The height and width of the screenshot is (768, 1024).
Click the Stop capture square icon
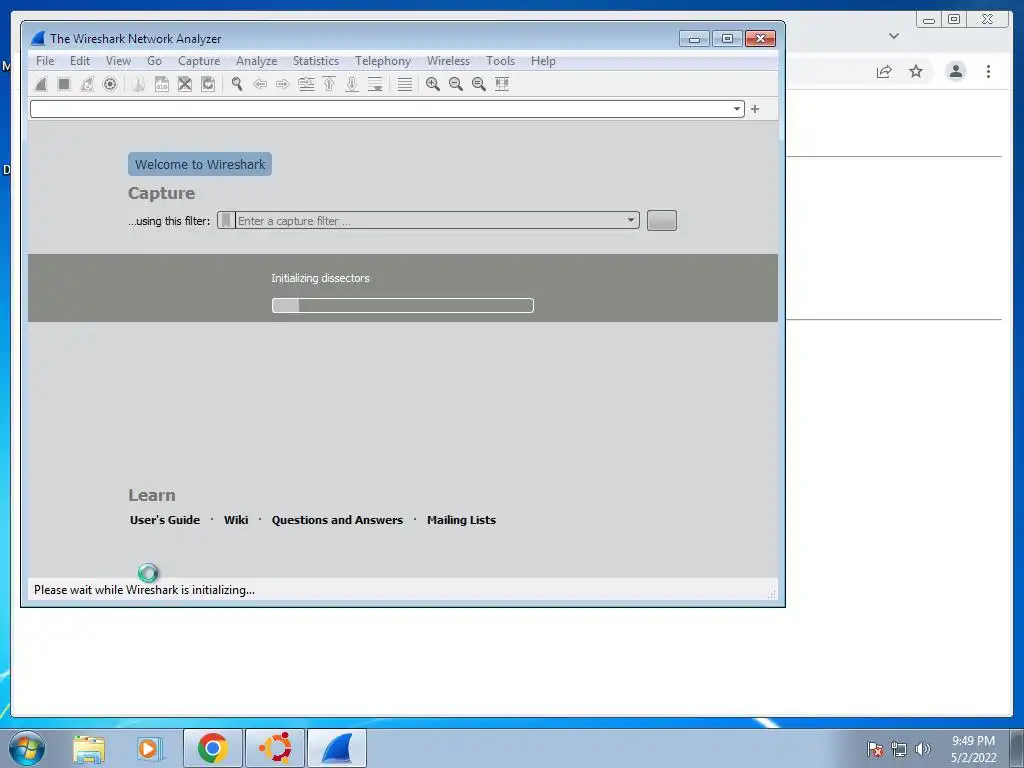[63, 84]
